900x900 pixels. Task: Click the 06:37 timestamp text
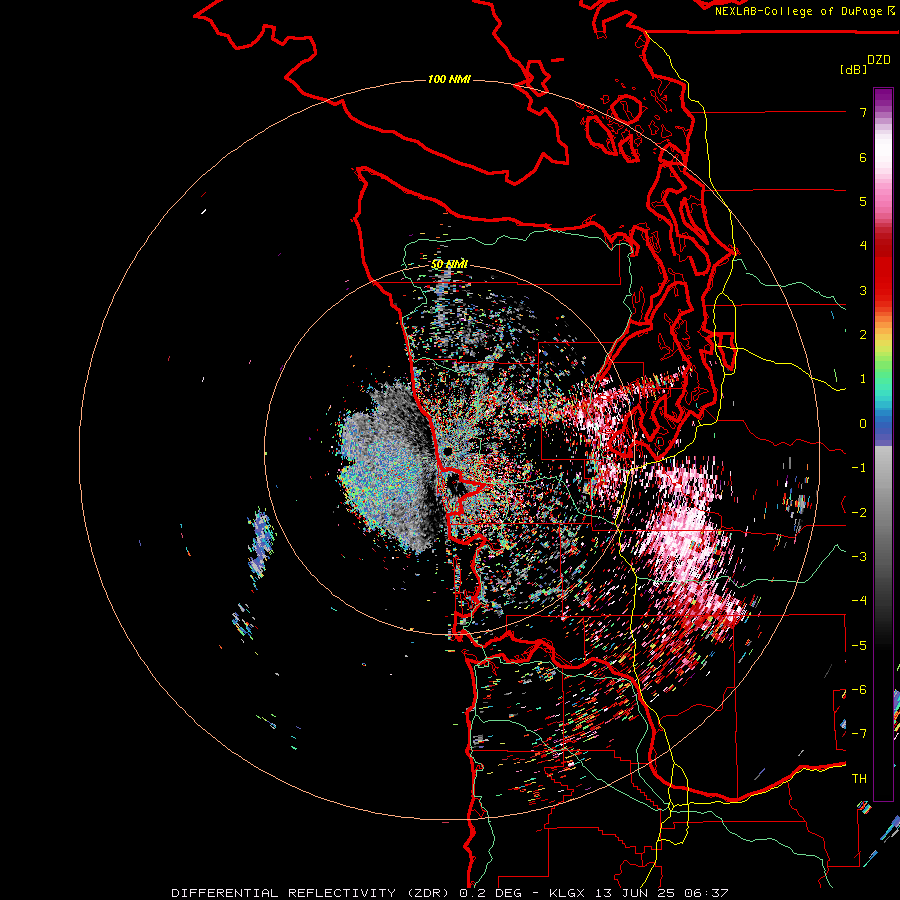(x=709, y=893)
